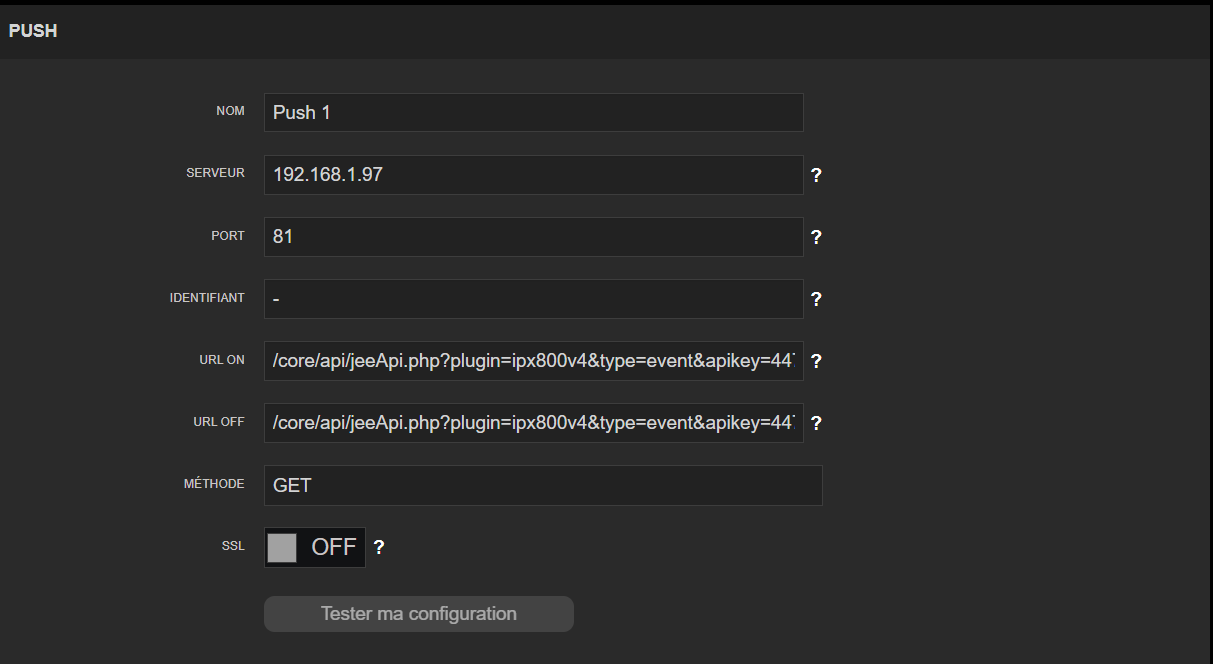The image size is (1213, 664).
Task: Click the SERVEUR label
Action: point(215,173)
